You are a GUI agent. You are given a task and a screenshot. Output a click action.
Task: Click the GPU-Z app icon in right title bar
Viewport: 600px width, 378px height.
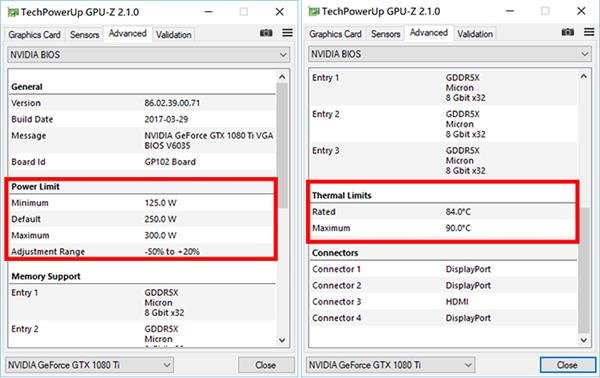click(314, 11)
